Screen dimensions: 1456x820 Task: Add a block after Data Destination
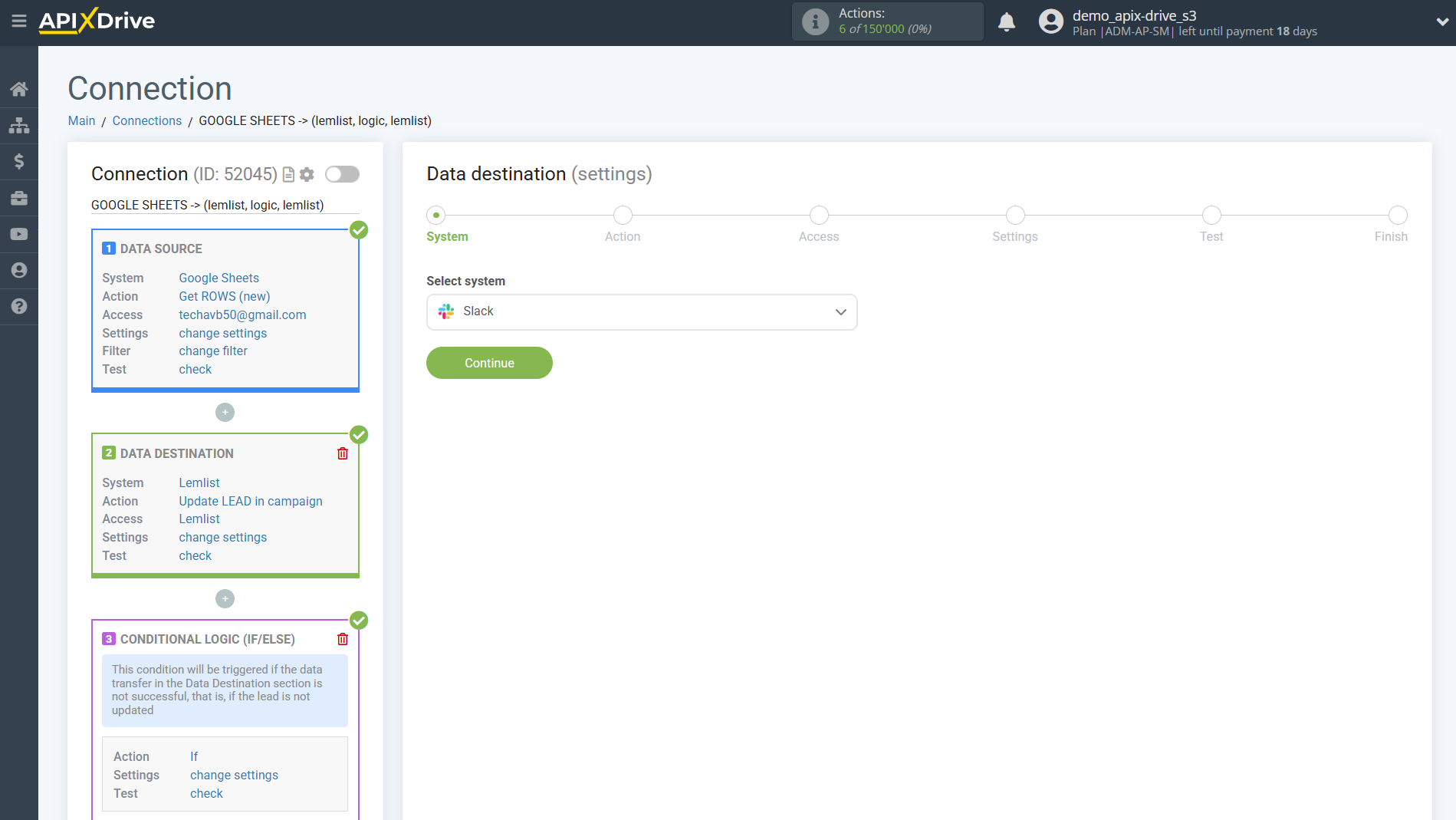point(225,598)
